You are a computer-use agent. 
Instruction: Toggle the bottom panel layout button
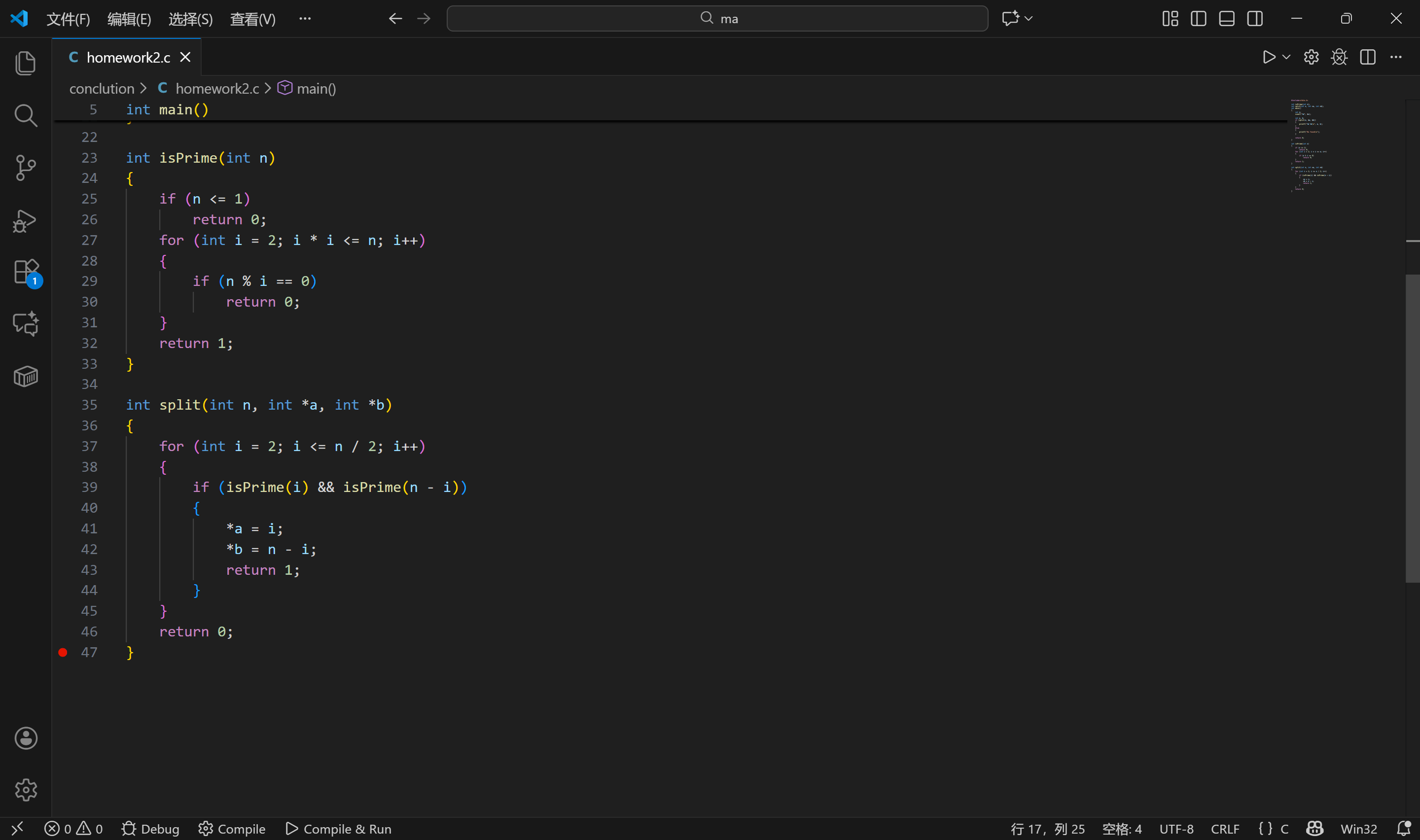pyautogui.click(x=1226, y=19)
